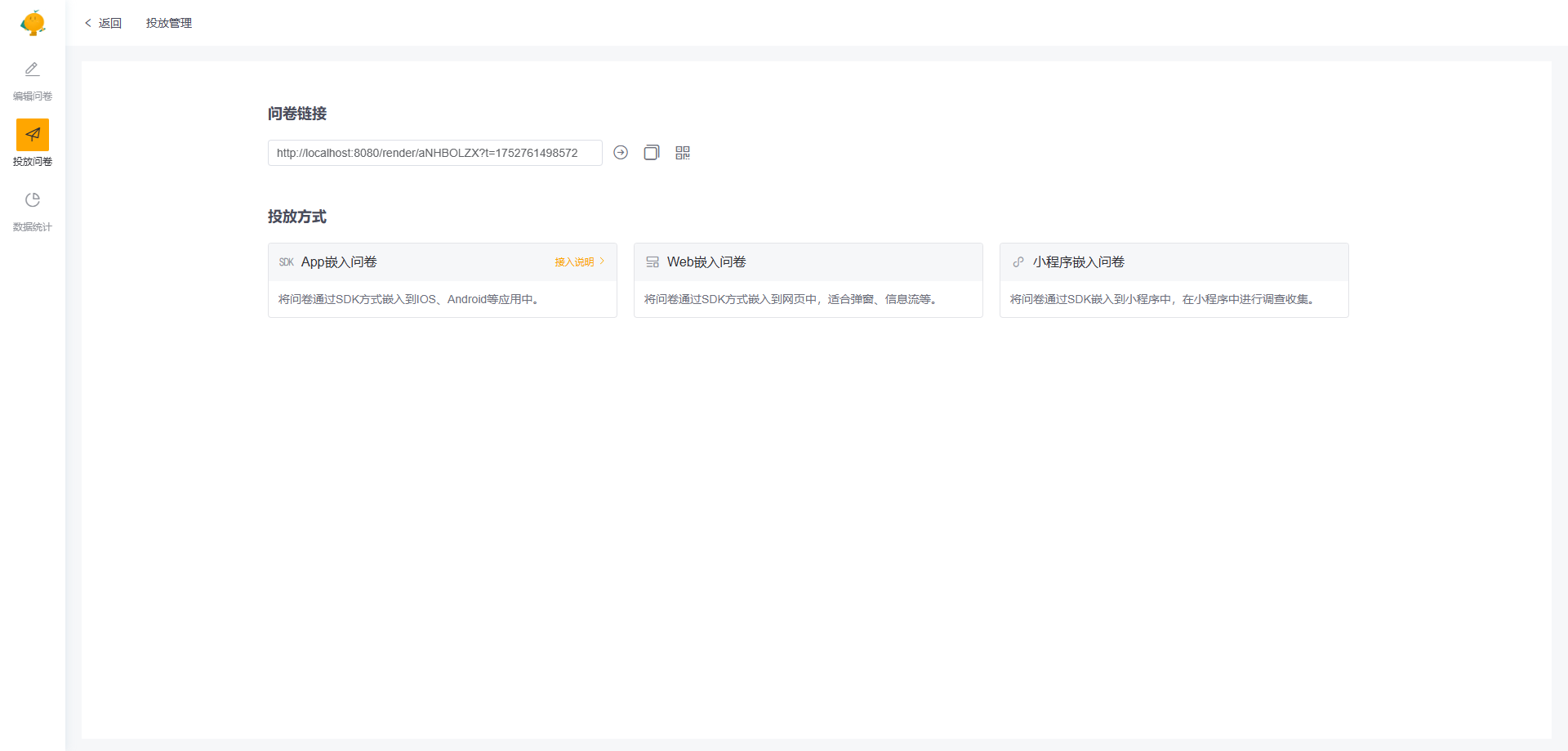Select the 投放问卷 paper plane icon
The image size is (1568, 751).
(33, 135)
